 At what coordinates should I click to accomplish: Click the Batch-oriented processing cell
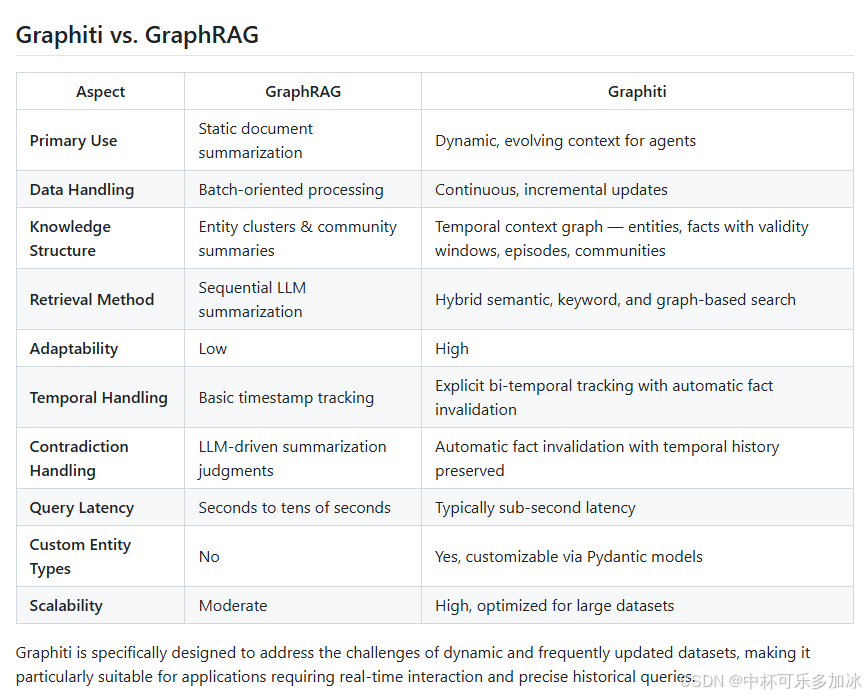291,189
